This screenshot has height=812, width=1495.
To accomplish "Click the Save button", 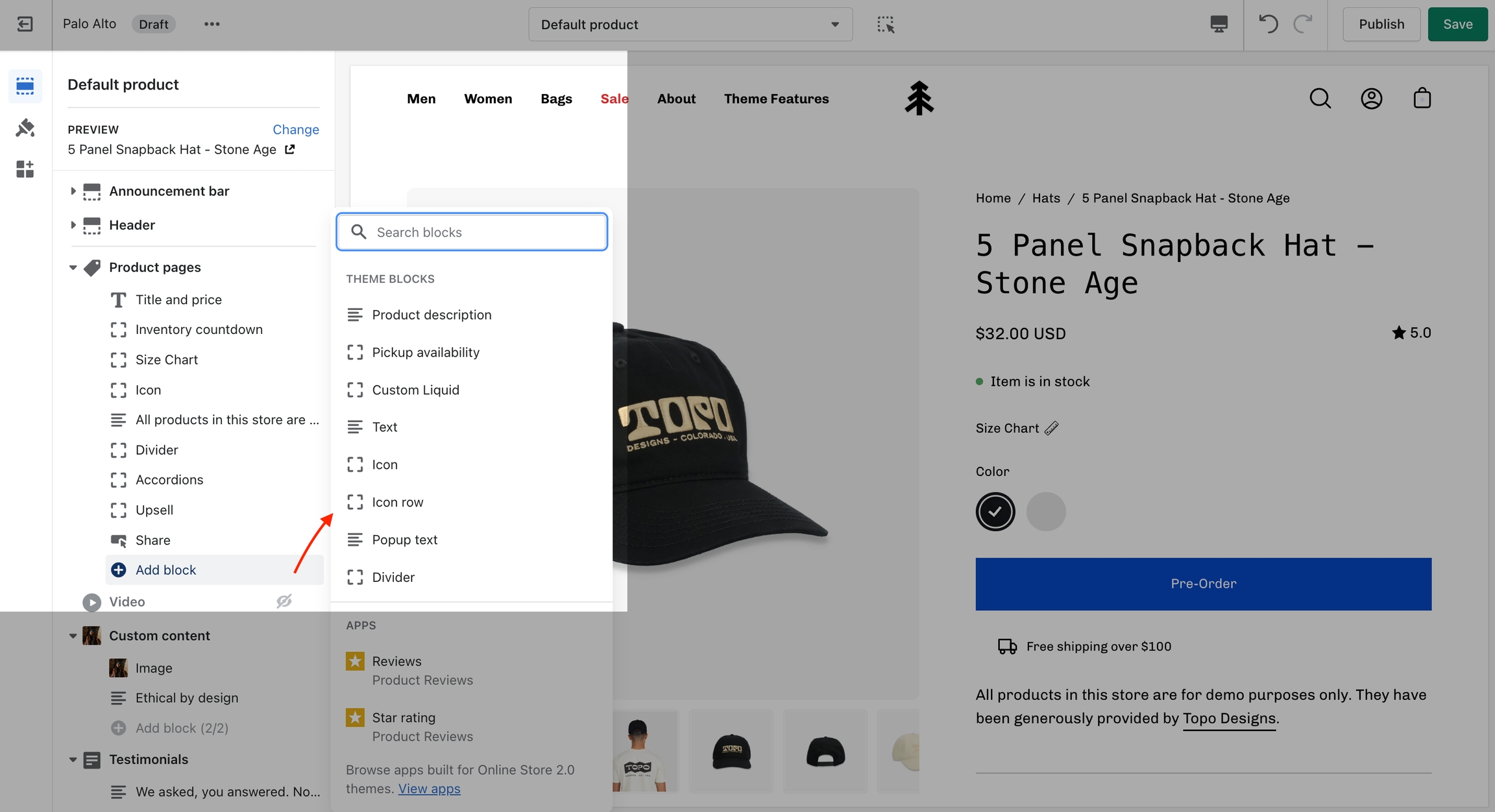I will [1457, 24].
